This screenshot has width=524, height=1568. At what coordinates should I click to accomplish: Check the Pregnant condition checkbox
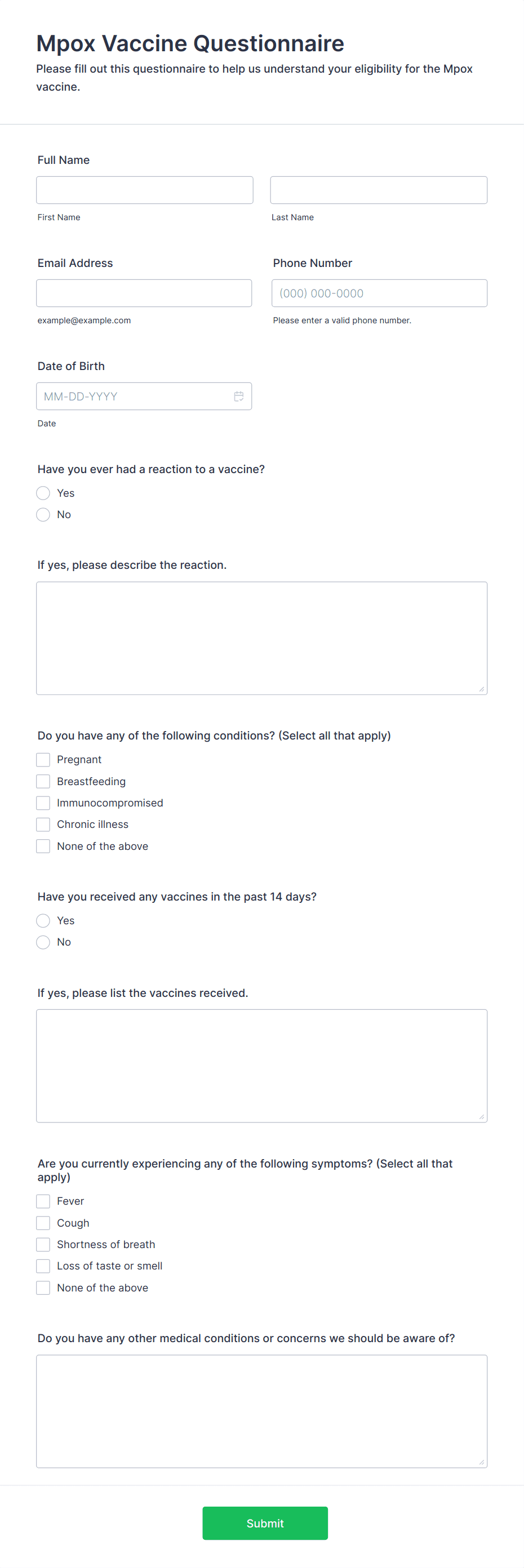point(43,759)
